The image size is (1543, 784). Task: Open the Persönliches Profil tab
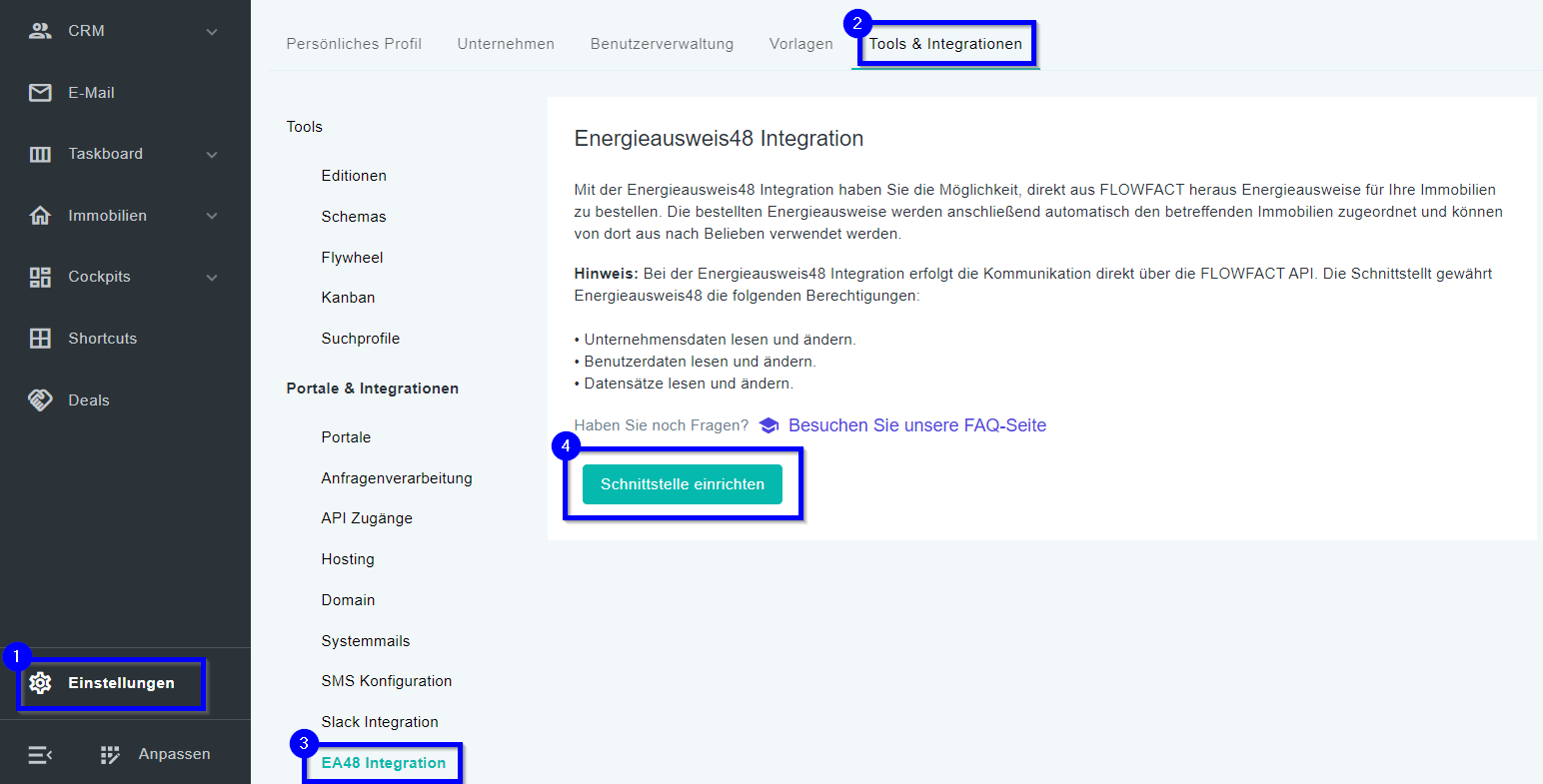354,44
